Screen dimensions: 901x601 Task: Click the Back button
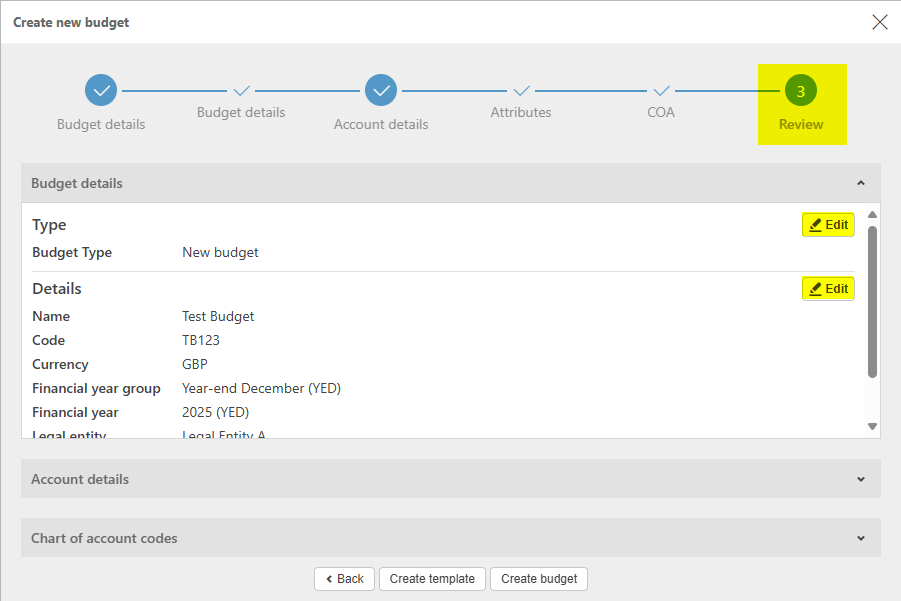pos(344,579)
